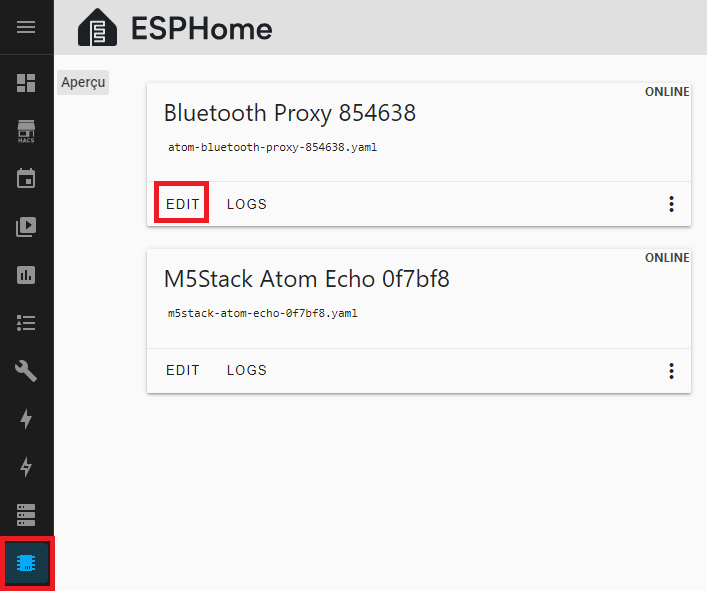The height and width of the screenshot is (591, 707).
Task: Open the Overview dashboard icon in sidebar
Action: point(26,83)
